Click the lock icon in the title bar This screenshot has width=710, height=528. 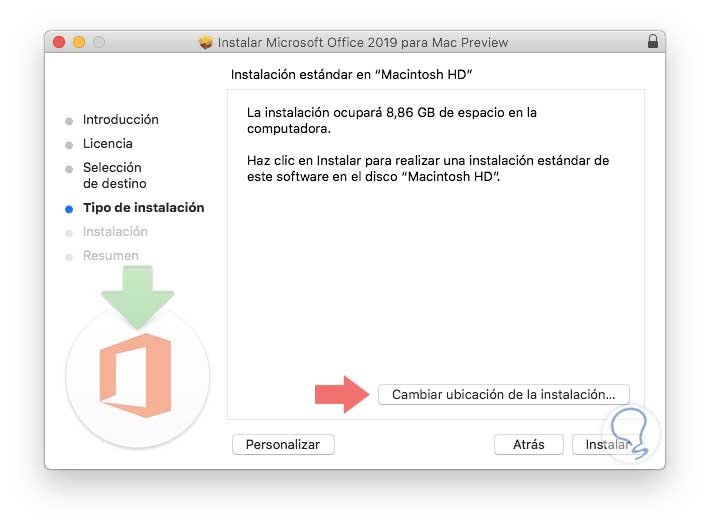click(x=652, y=42)
